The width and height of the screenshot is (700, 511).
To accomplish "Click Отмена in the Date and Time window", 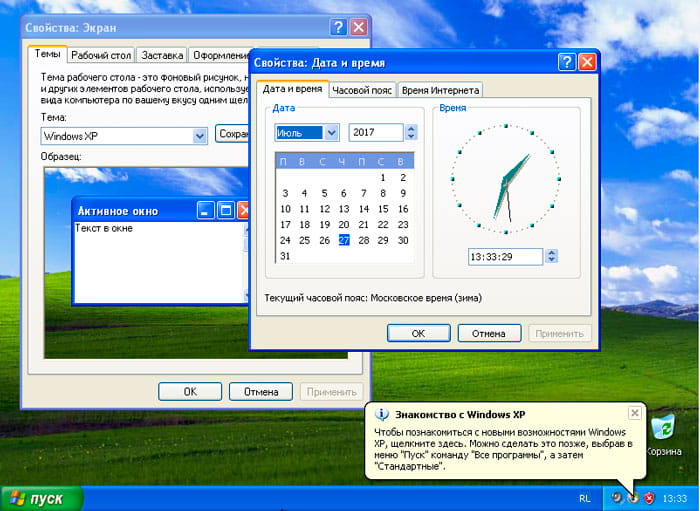I will point(489,333).
